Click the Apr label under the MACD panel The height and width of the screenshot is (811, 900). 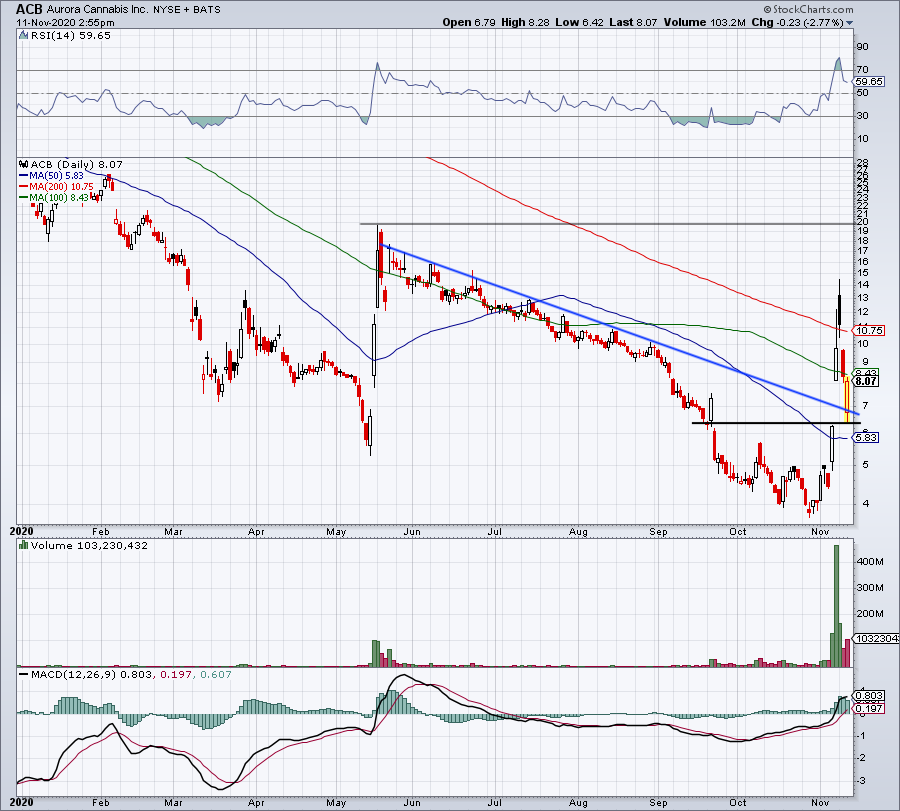click(256, 802)
